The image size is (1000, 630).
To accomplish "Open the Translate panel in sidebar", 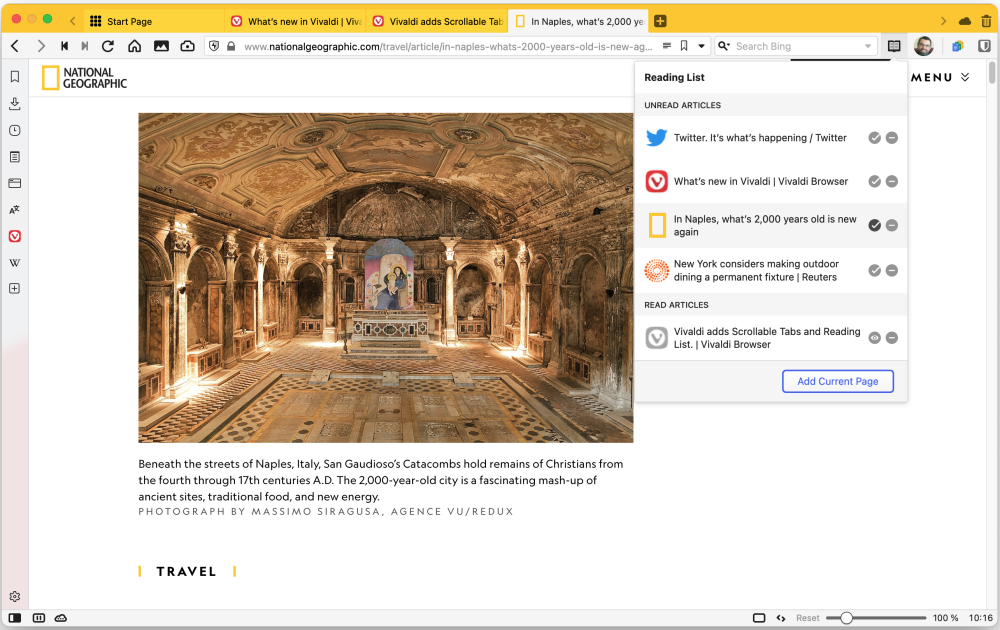I will pos(15,210).
